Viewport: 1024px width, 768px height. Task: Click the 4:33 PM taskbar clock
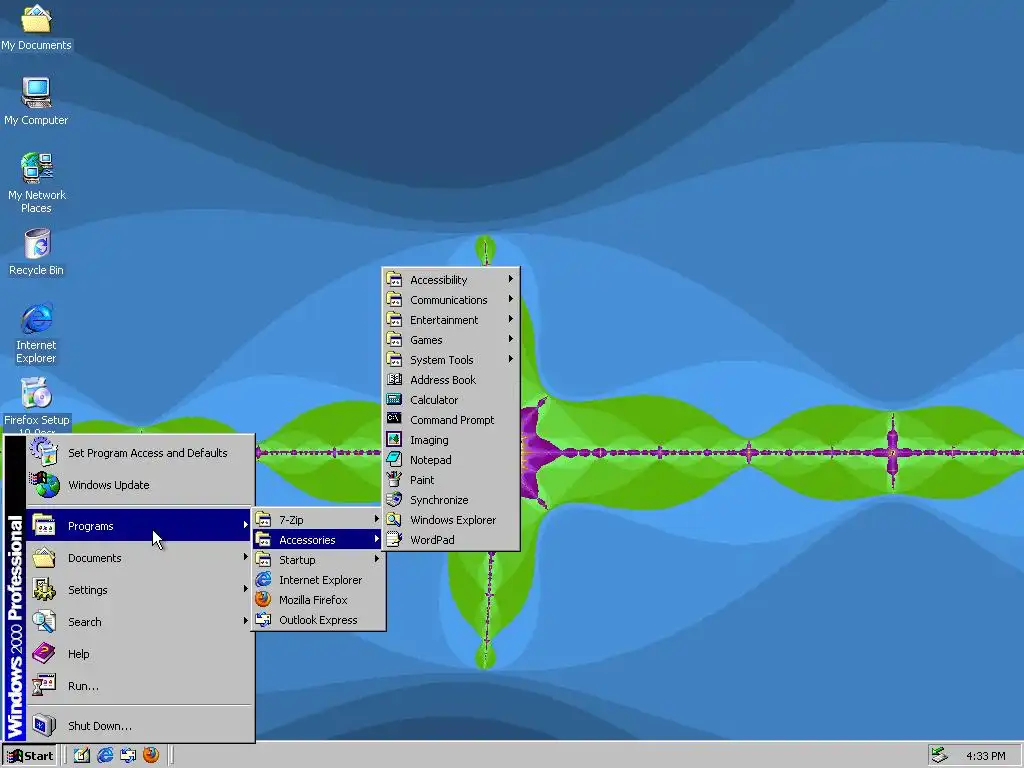click(x=985, y=756)
